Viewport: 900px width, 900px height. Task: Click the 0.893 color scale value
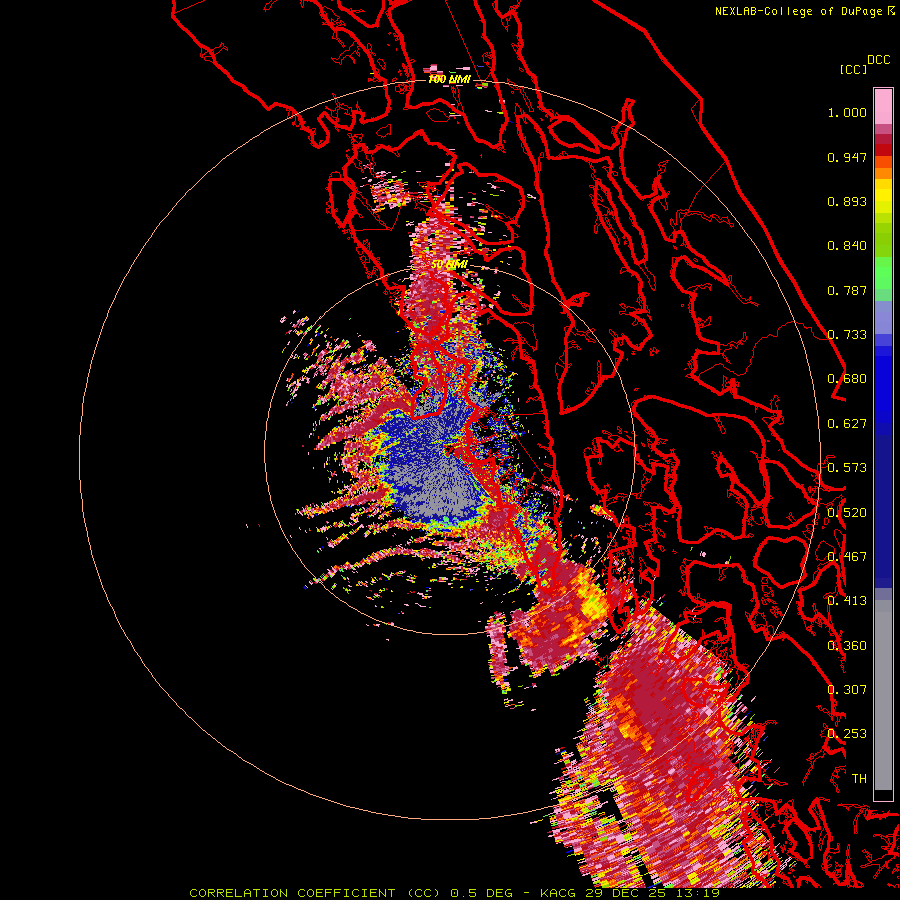click(x=847, y=201)
